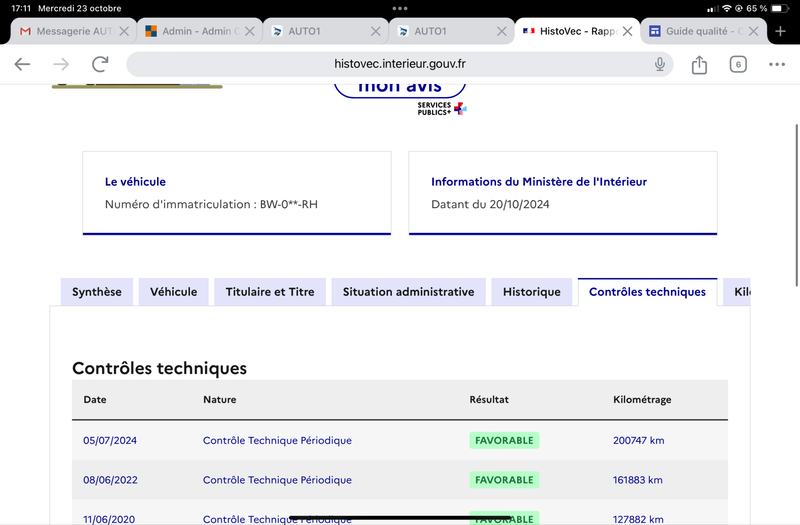
Task: Click the 08/06/2022 date cell
Action: tap(110, 480)
